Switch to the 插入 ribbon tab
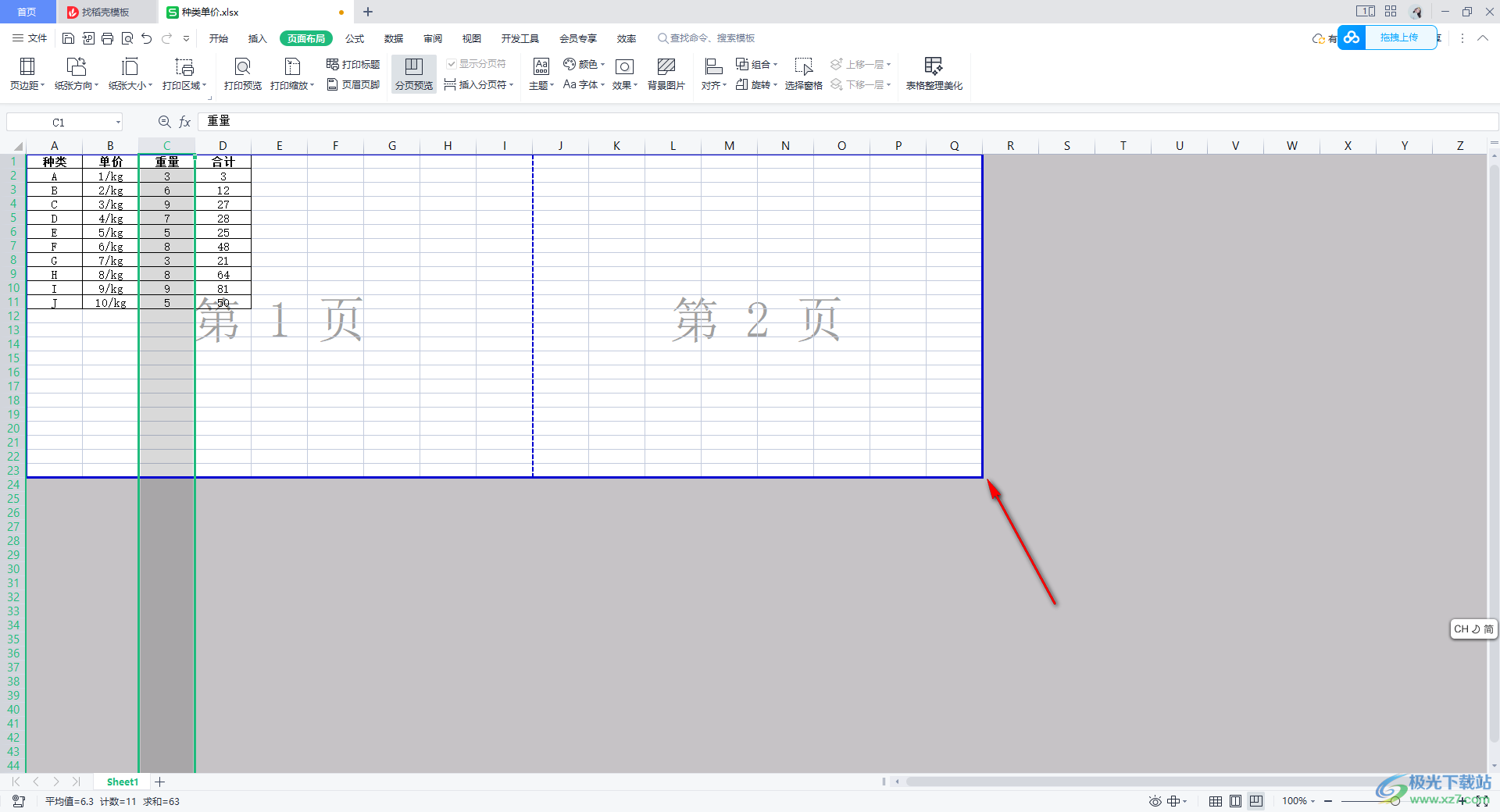Screen dimensions: 1500x812 (x=258, y=38)
